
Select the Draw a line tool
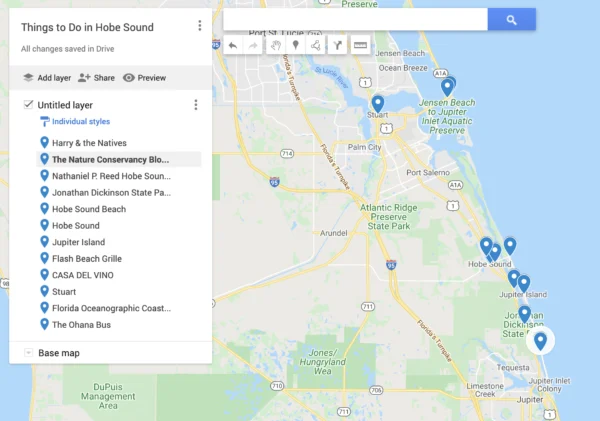pyautogui.click(x=316, y=46)
